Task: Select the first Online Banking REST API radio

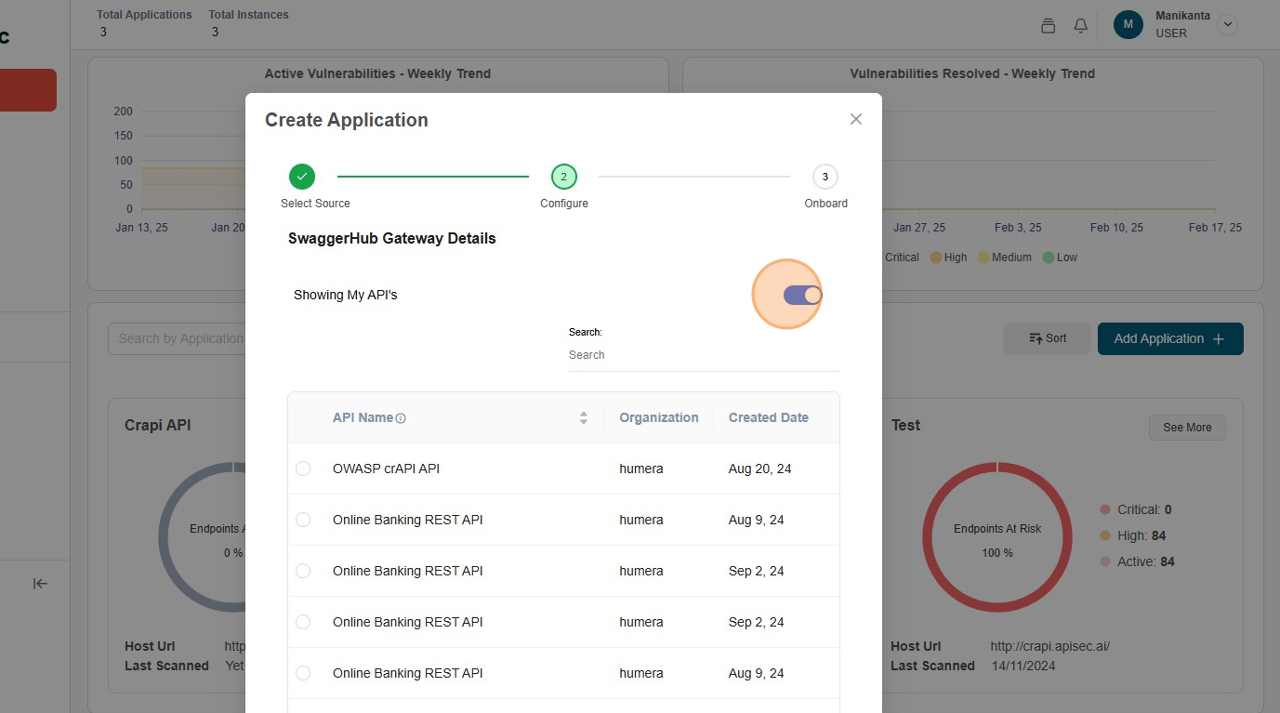Action: [x=303, y=520]
